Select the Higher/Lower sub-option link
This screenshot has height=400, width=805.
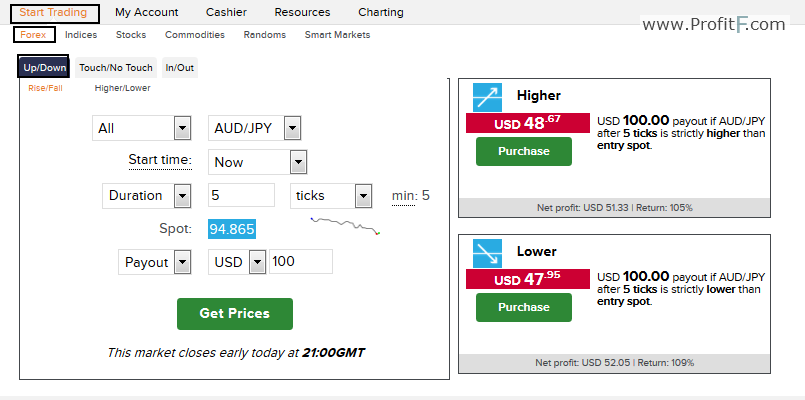[x=122, y=88]
